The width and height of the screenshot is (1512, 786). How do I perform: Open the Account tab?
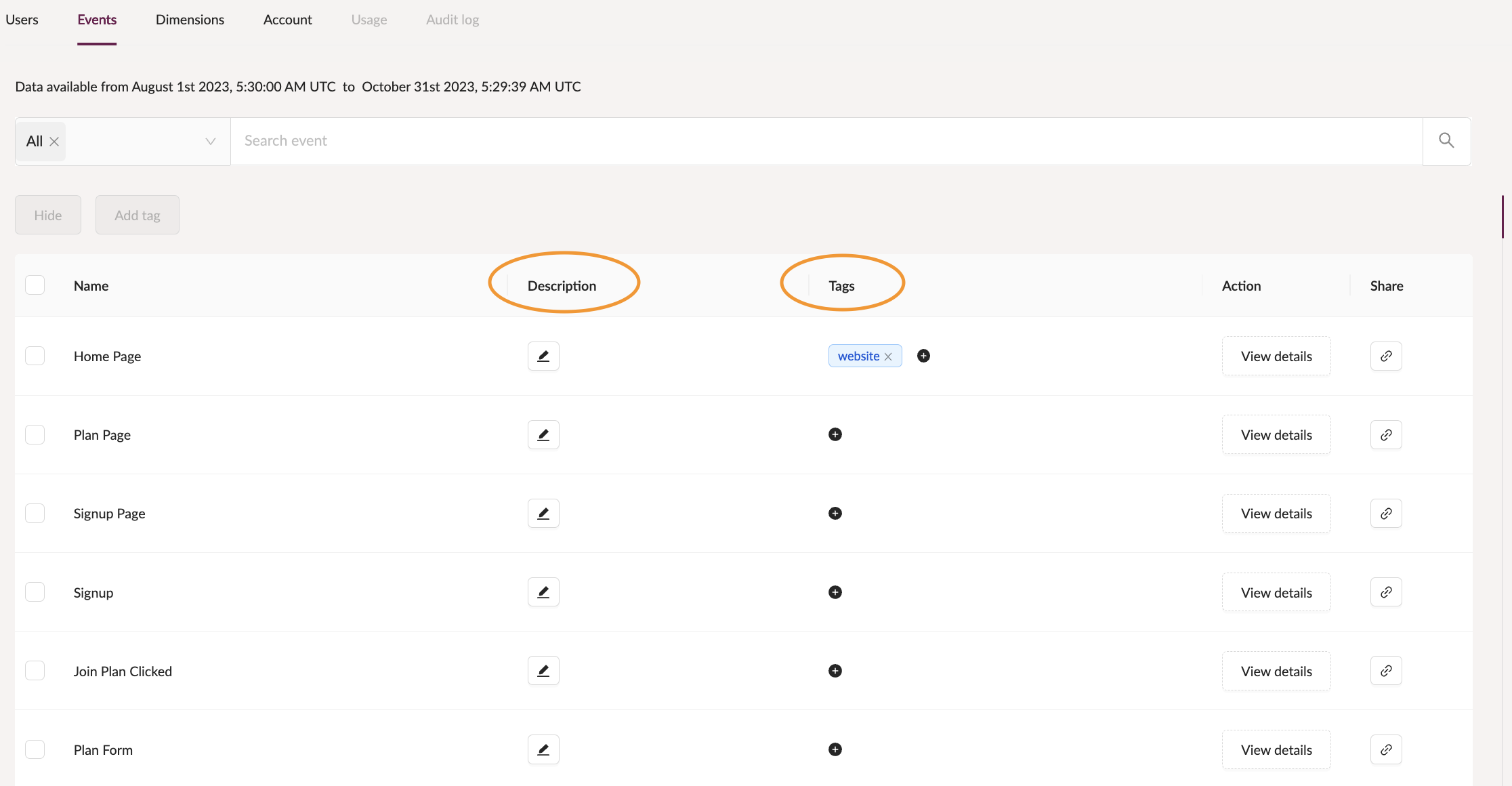pos(287,20)
